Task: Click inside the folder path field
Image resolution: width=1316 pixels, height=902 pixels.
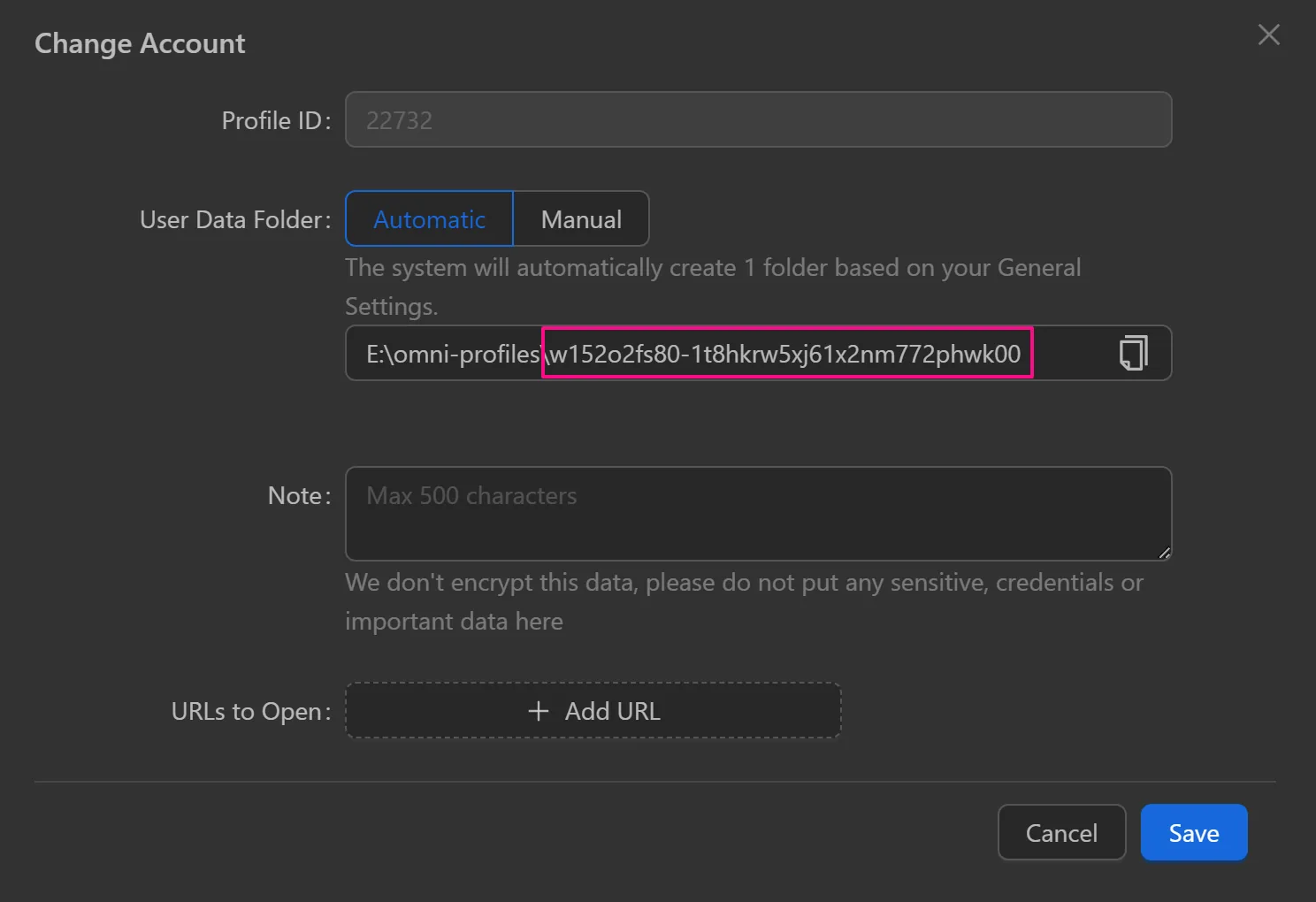Action: tap(1070, 354)
